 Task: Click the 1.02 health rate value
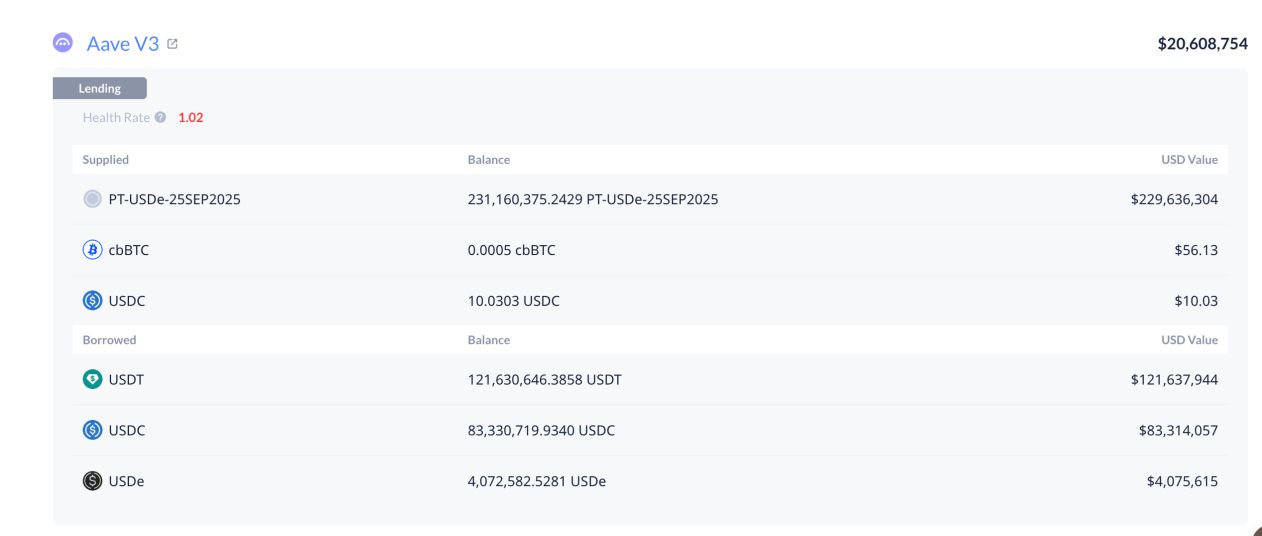[x=191, y=118]
